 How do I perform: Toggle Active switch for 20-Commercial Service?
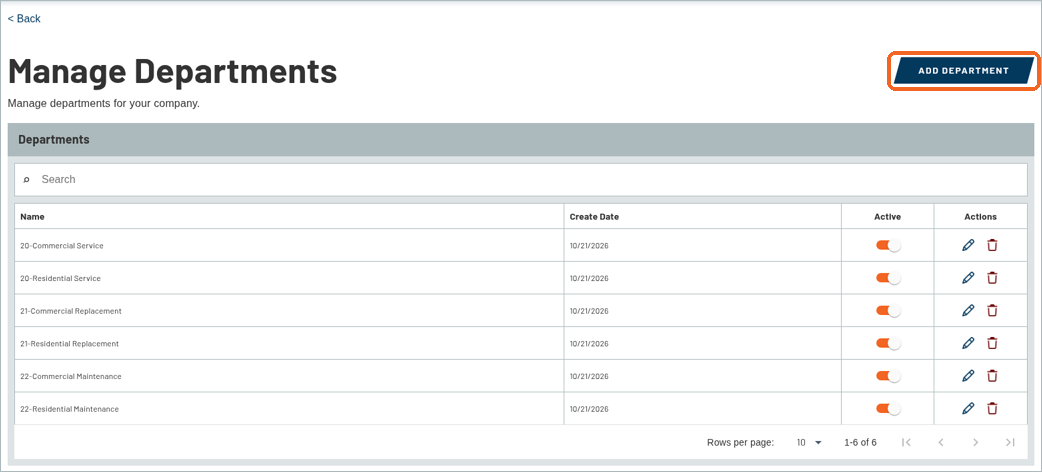coord(888,245)
